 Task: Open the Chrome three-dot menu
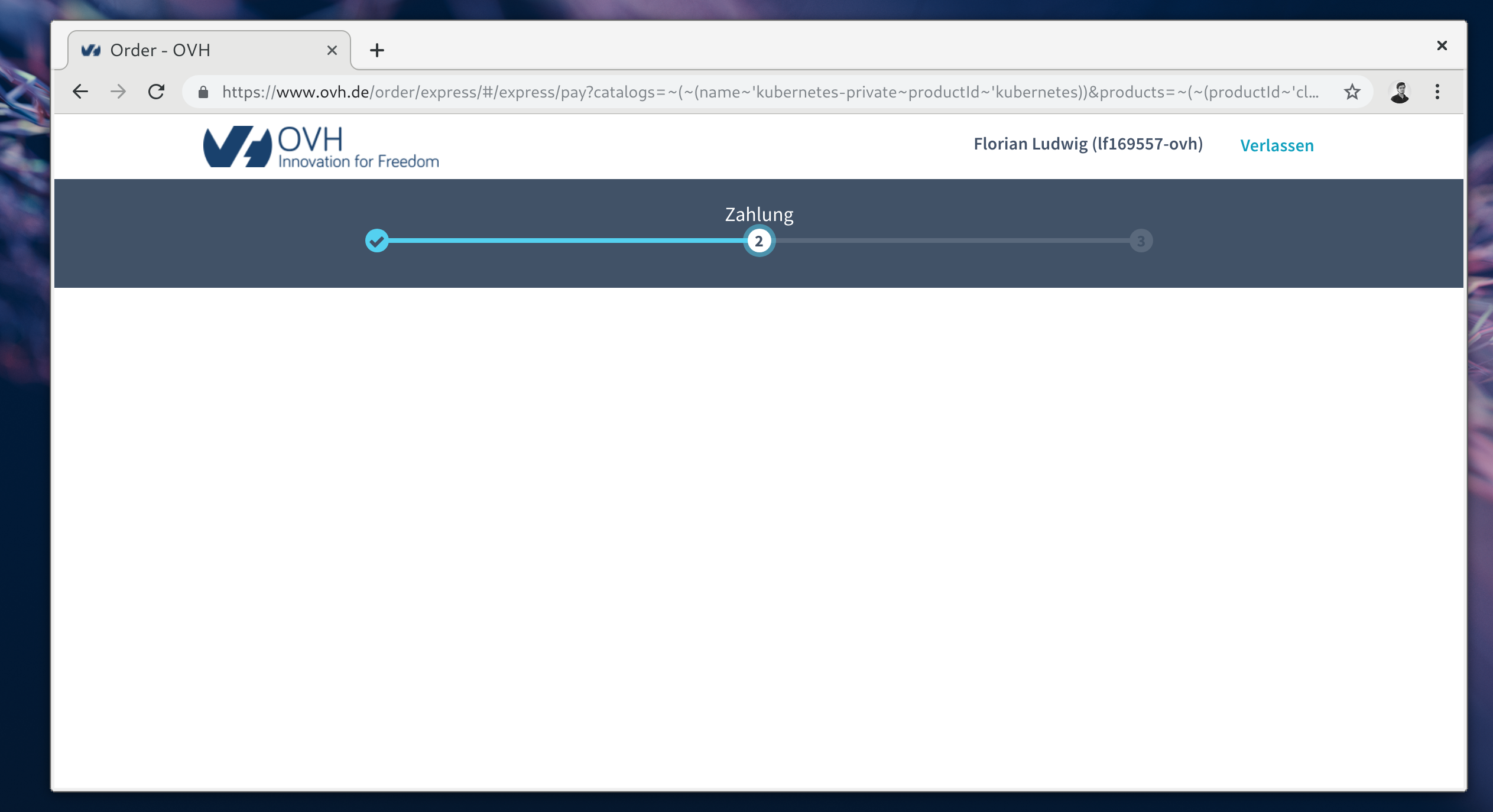[x=1437, y=92]
